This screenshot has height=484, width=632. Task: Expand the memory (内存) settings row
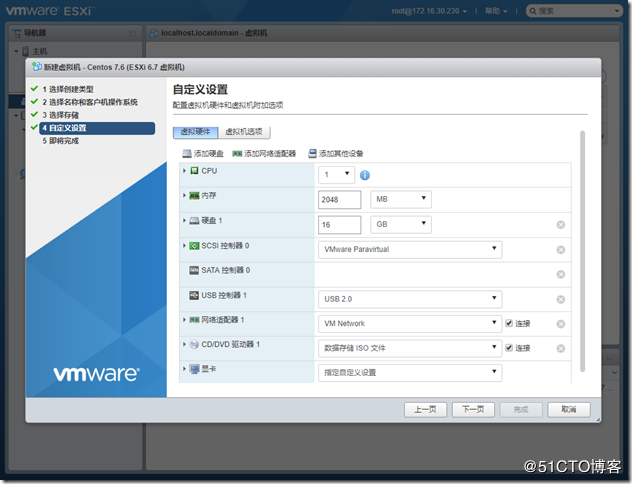[184, 195]
